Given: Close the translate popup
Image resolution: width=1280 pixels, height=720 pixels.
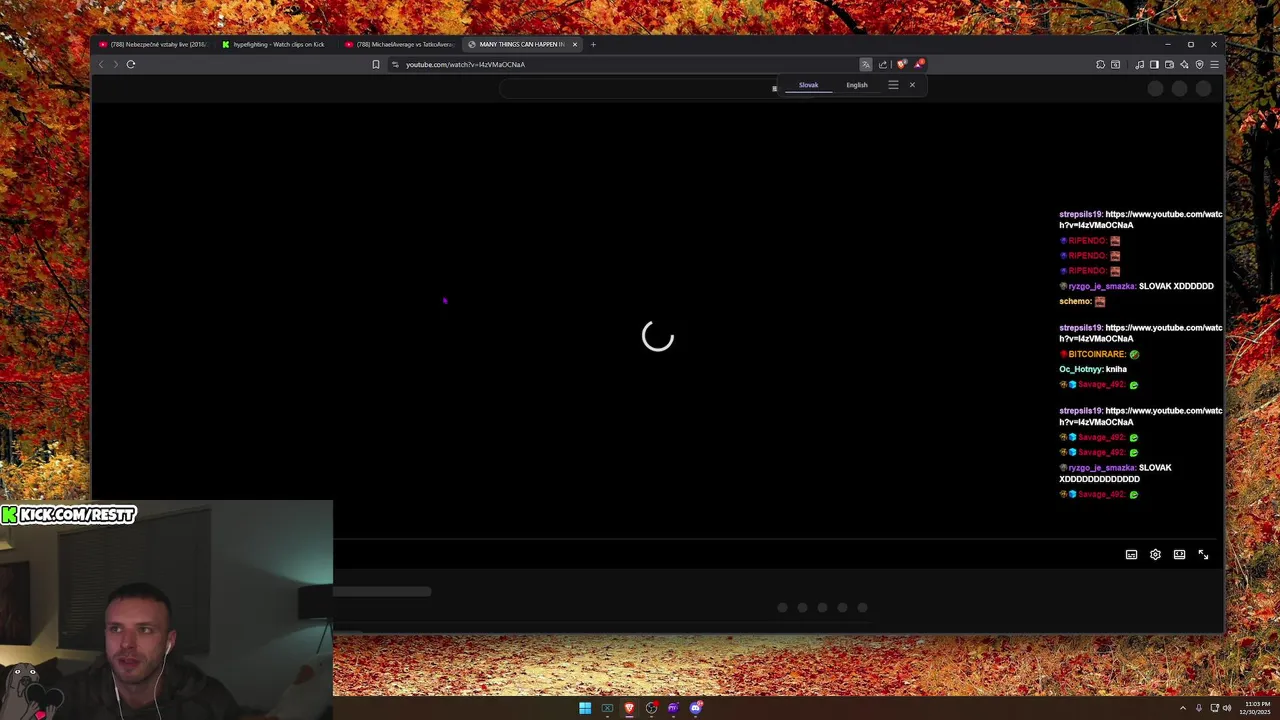Looking at the screenshot, I should (912, 85).
